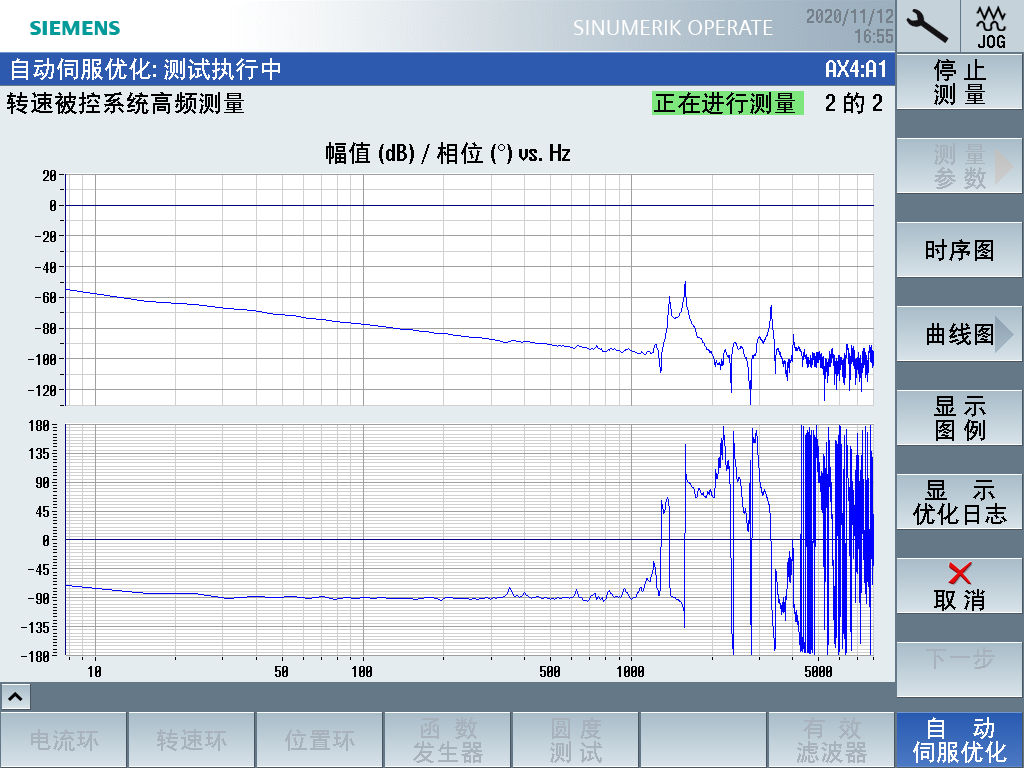
Task: Click the resonance peak in amplitude plot
Action: point(685,284)
